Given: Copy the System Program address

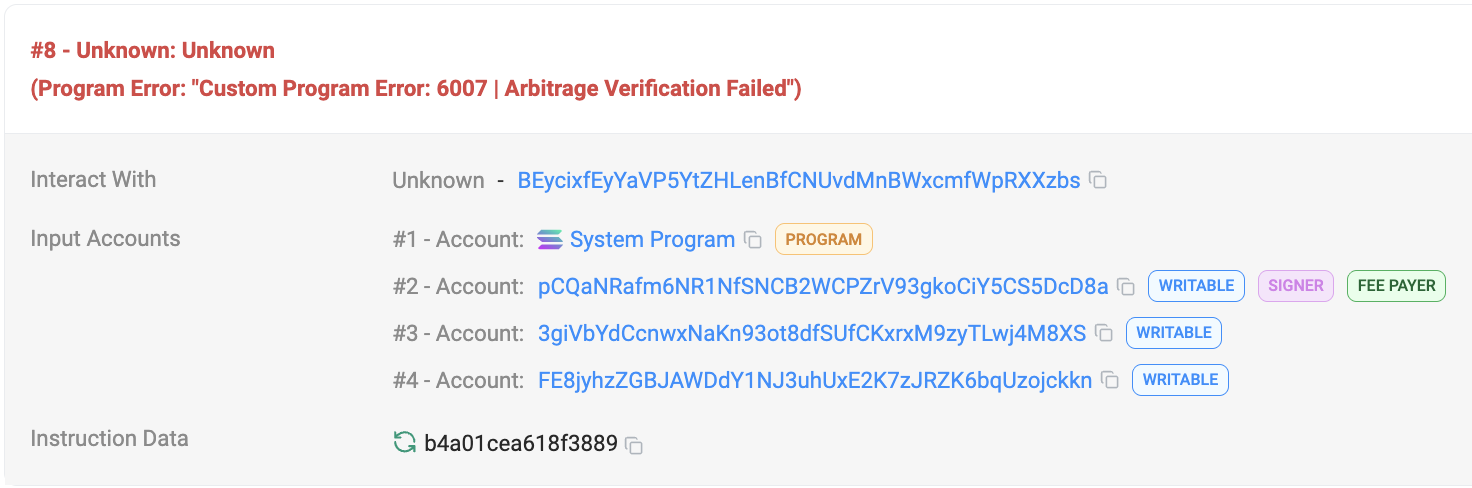Looking at the screenshot, I should [x=753, y=240].
